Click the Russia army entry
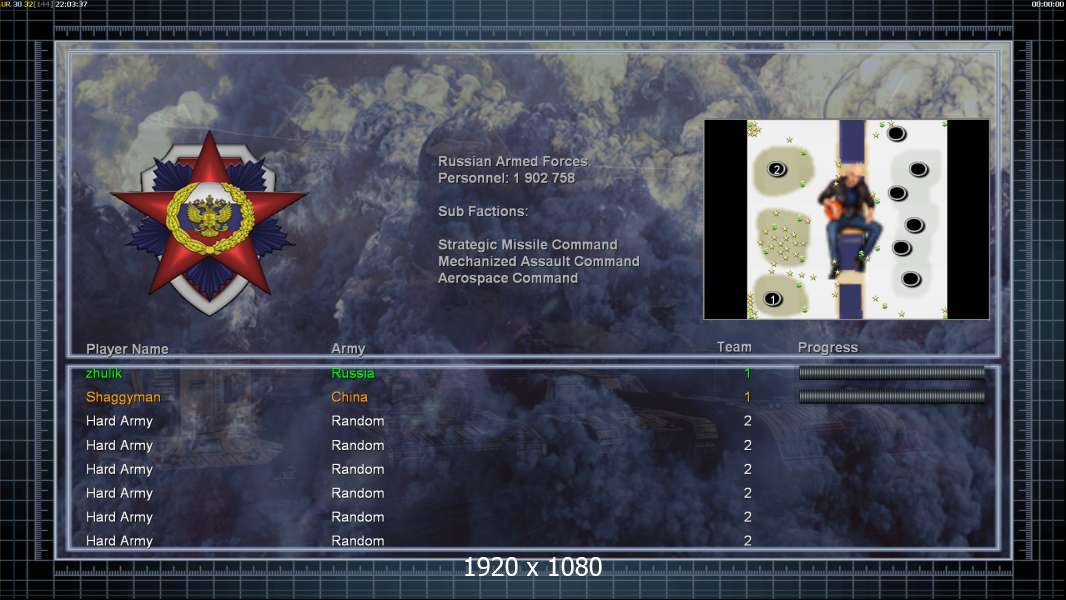 (353, 372)
